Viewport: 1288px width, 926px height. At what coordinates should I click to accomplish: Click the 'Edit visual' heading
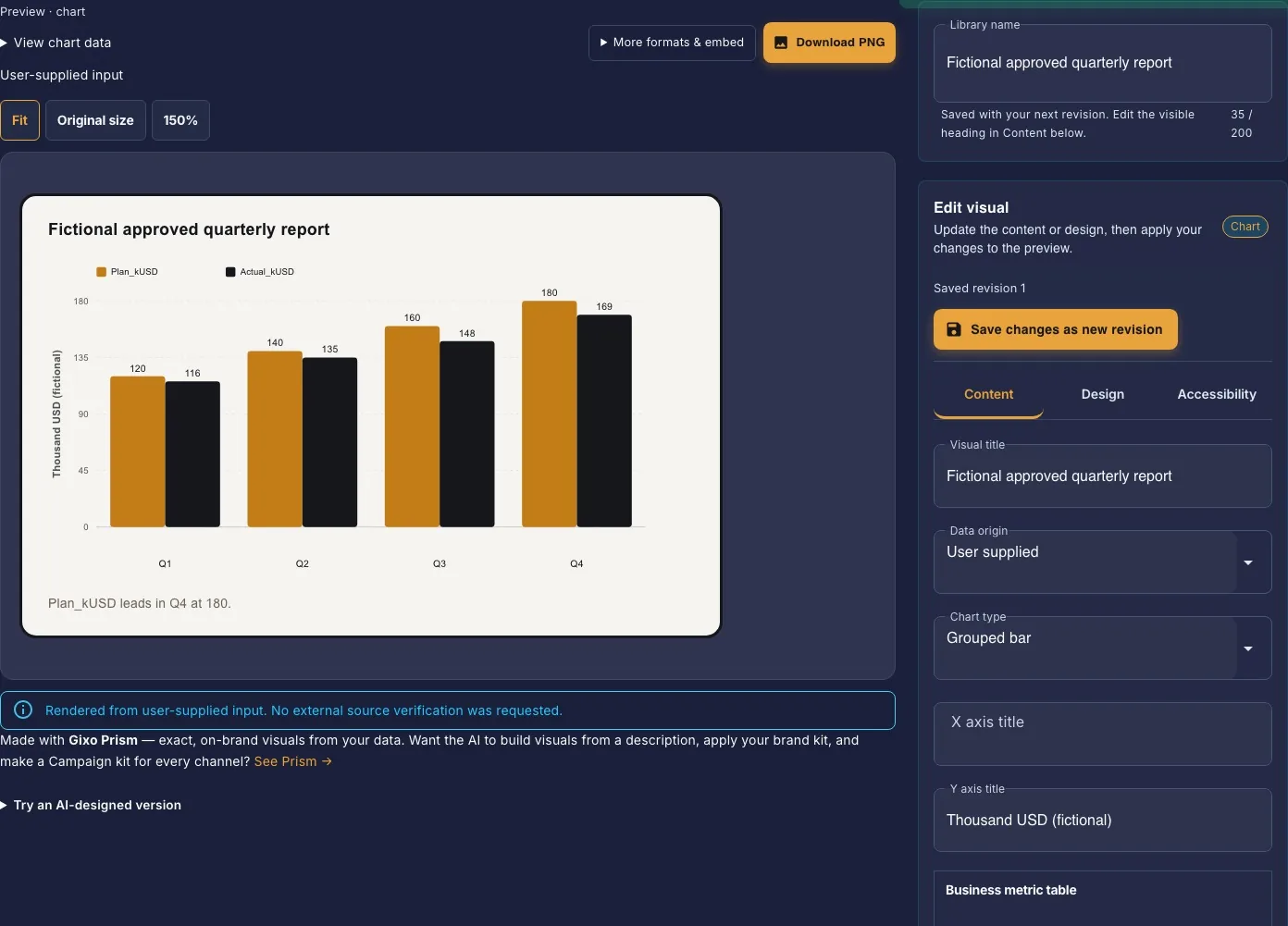971,208
